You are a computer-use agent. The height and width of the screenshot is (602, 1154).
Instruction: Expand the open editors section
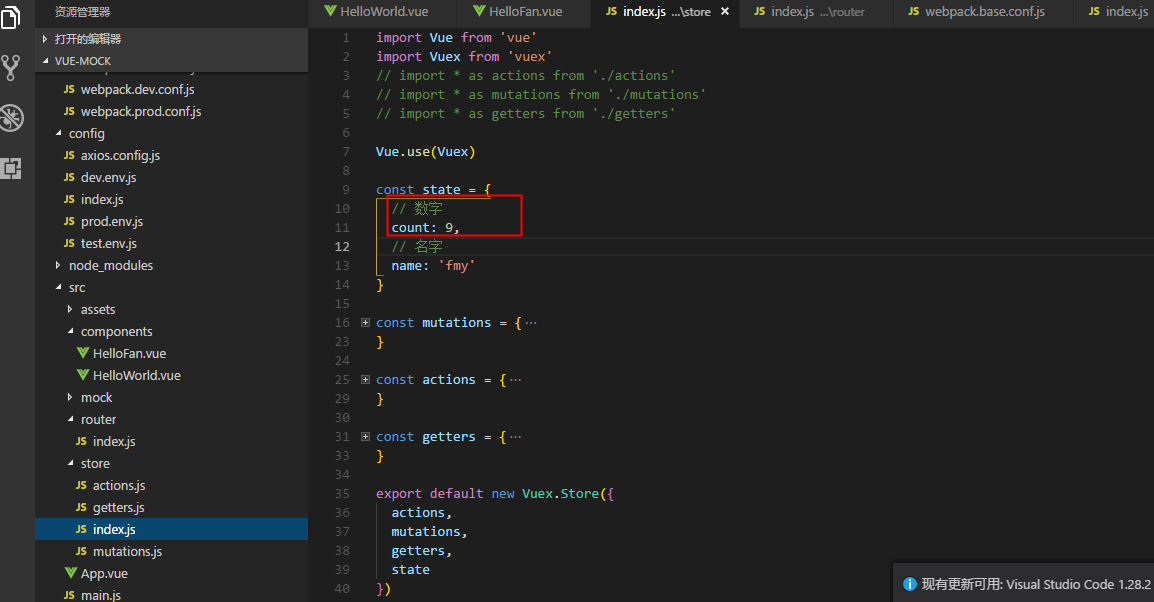coord(45,39)
